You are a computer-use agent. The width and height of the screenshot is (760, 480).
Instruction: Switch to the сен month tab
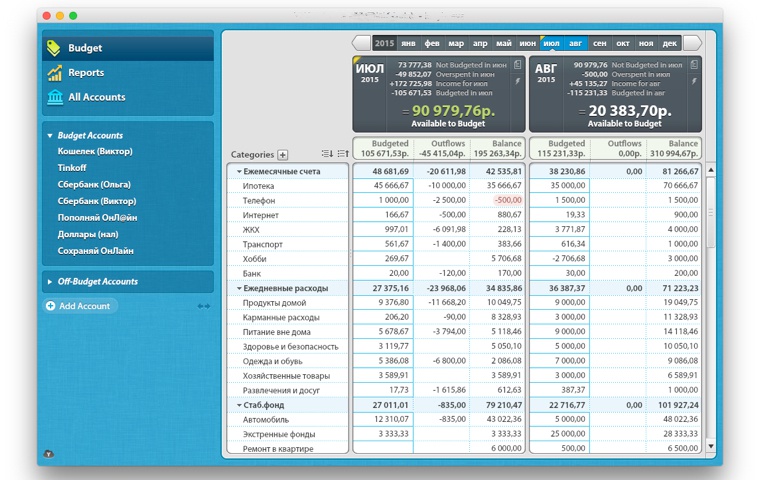tap(599, 44)
